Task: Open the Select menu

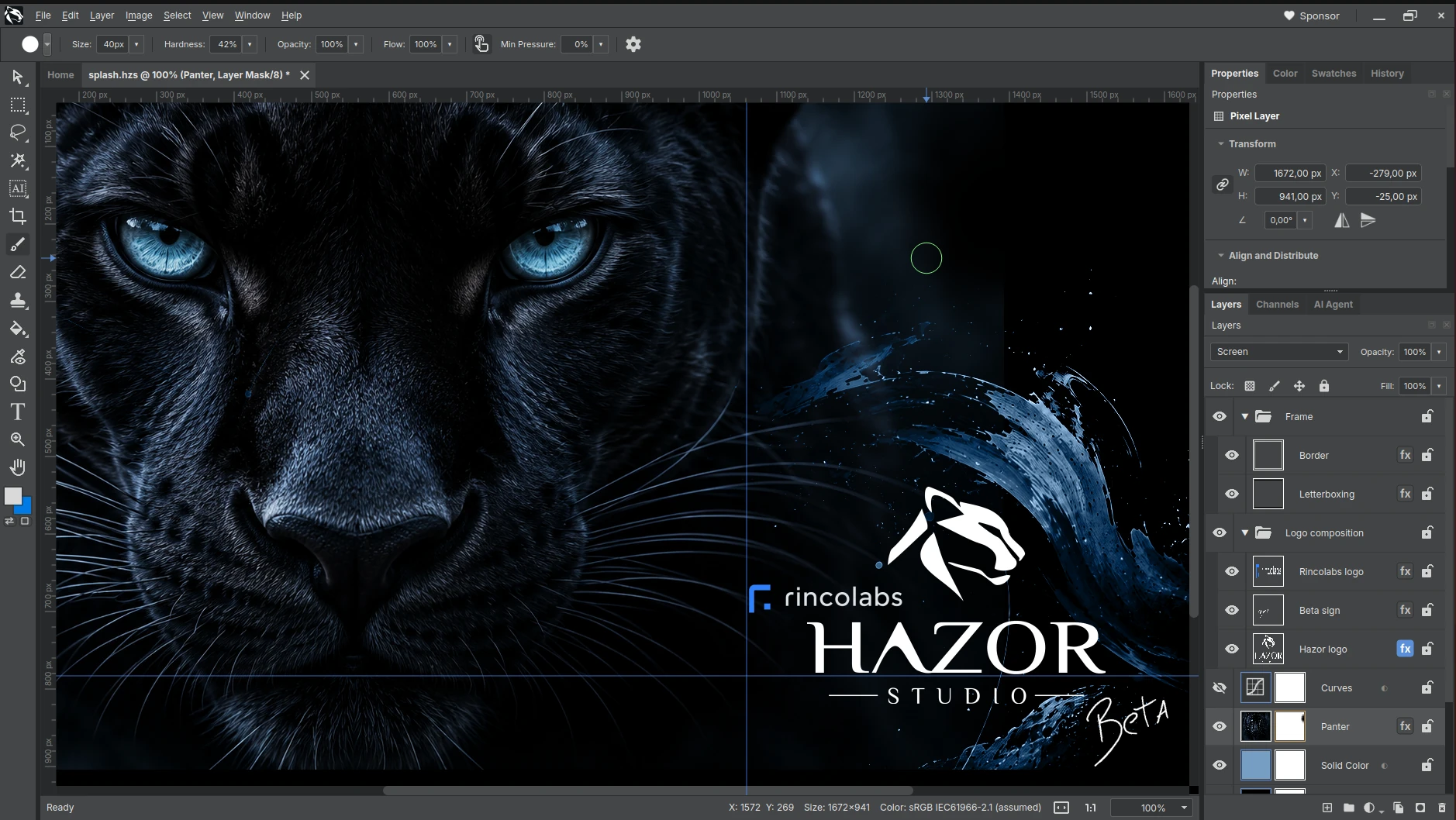Action: (177, 16)
